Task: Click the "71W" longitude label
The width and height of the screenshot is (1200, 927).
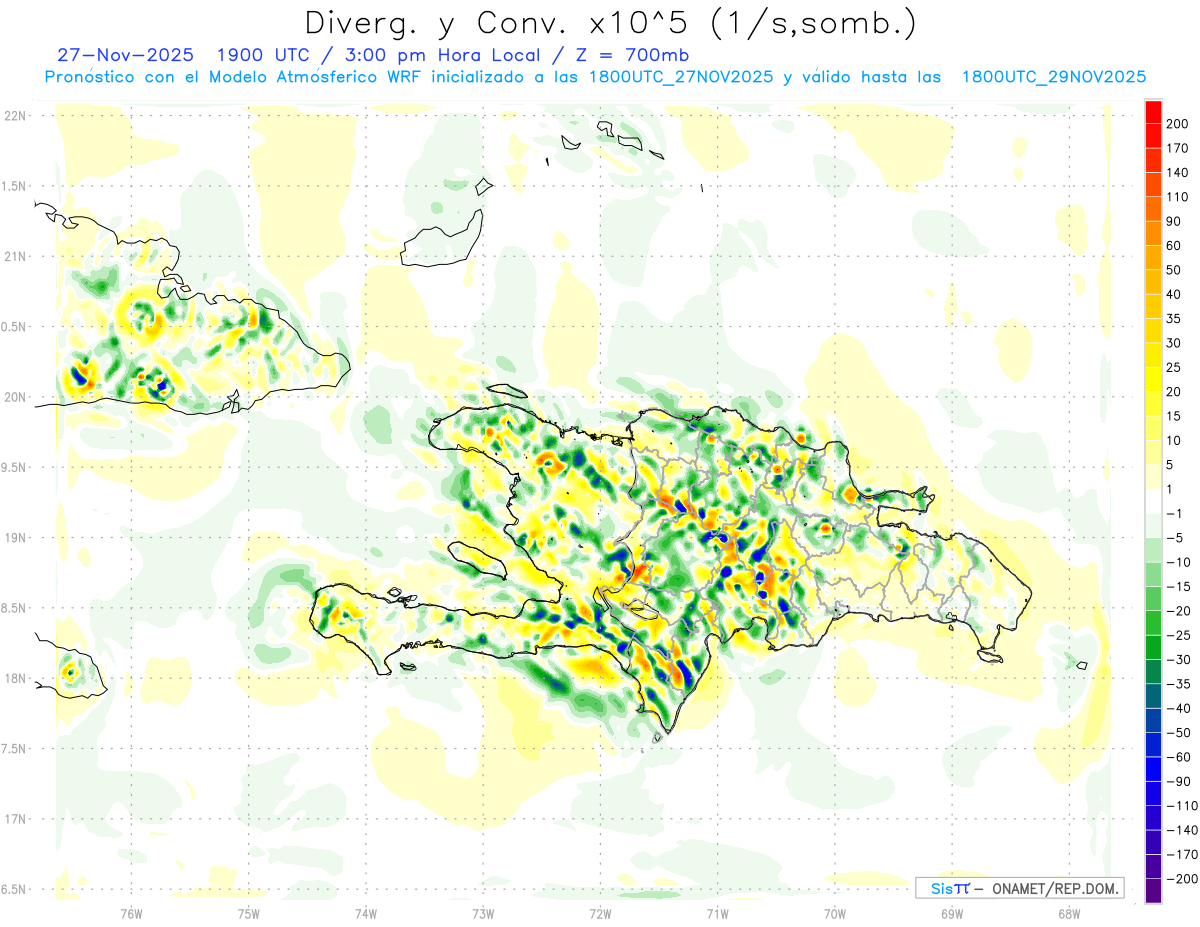Action: 717,913
